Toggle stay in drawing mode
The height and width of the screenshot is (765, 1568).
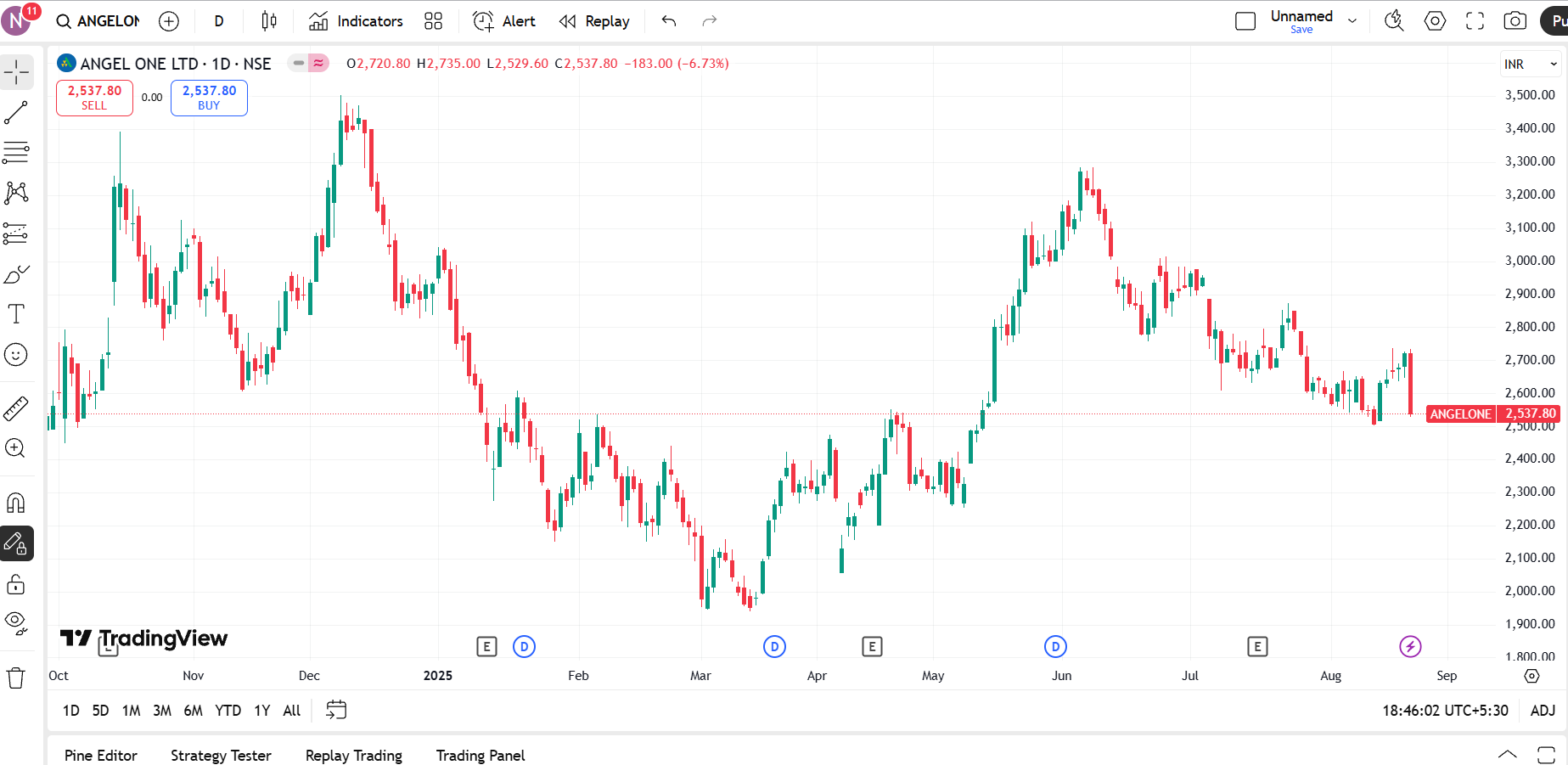coord(16,543)
